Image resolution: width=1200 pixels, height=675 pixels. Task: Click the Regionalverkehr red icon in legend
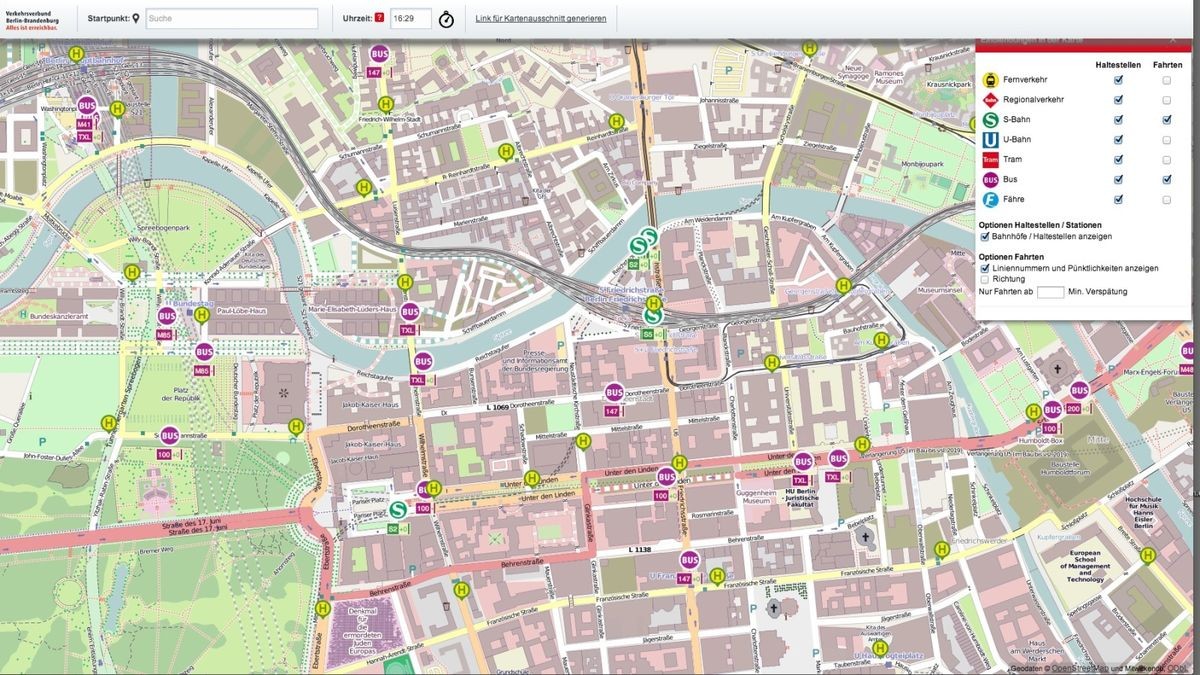click(x=991, y=100)
